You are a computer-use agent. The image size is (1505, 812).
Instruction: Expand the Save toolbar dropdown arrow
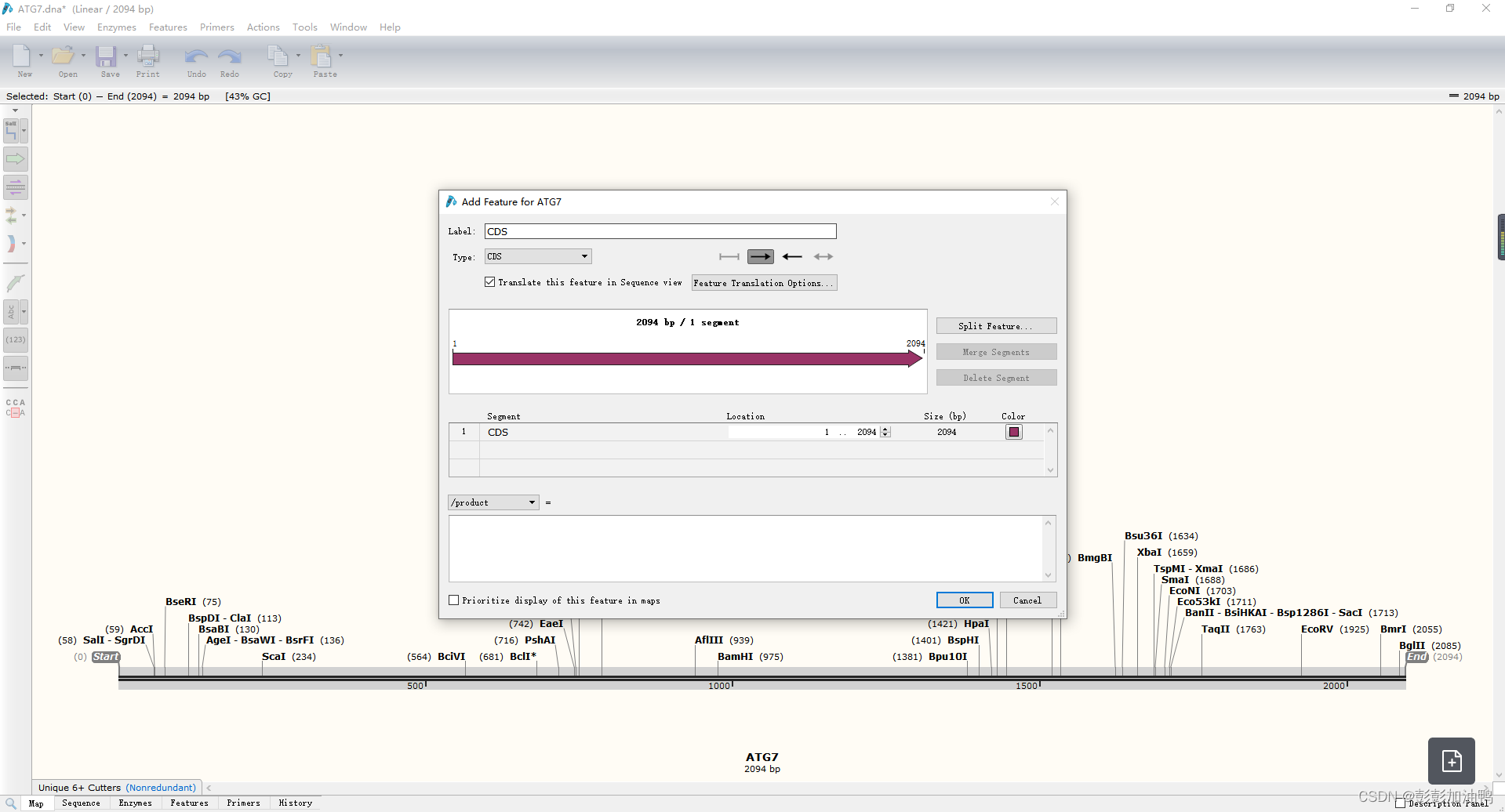pyautogui.click(x=125, y=56)
